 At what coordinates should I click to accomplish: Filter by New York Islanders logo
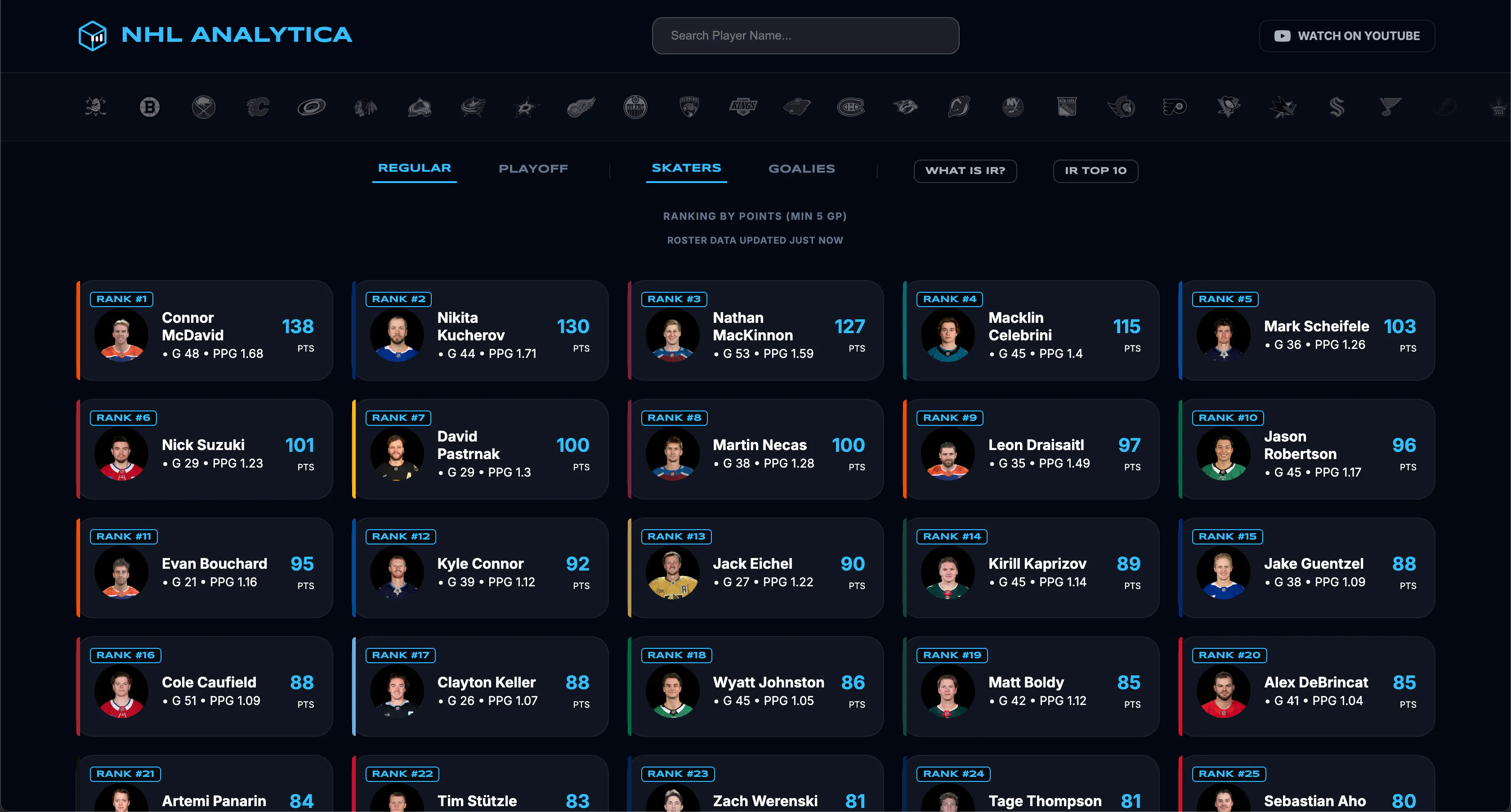click(x=1013, y=107)
